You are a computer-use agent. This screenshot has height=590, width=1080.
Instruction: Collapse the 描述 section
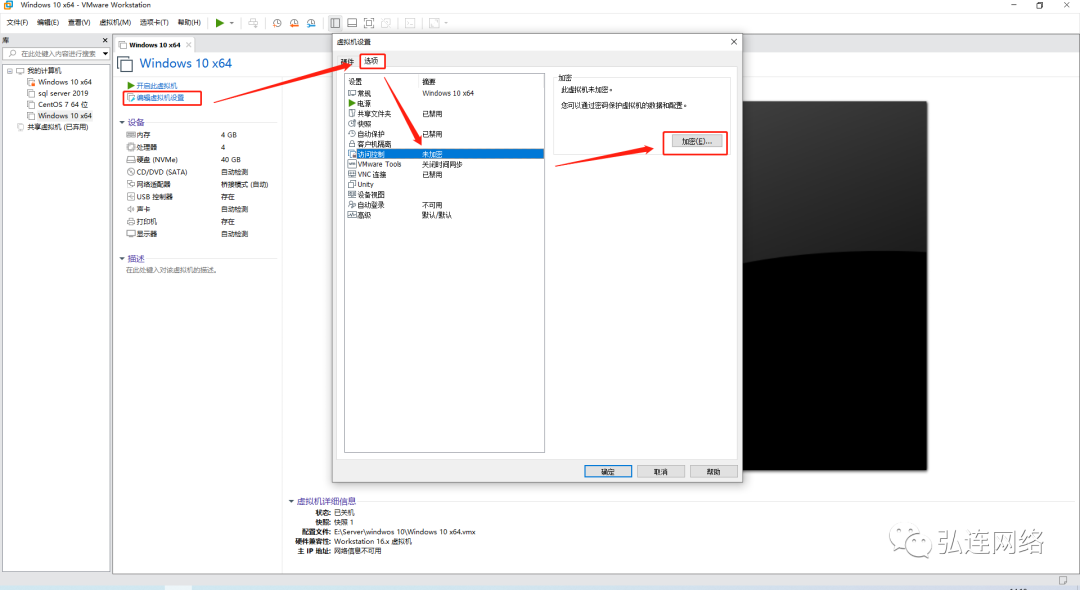coord(122,259)
